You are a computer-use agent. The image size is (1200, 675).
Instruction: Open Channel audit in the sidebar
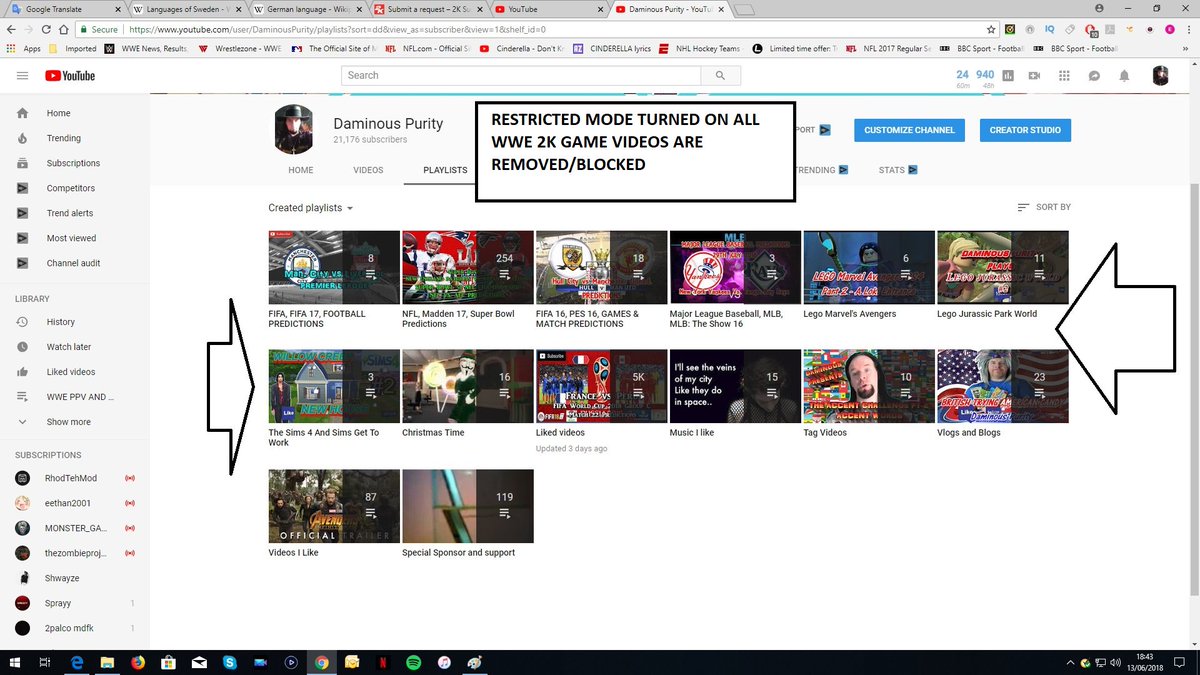75,263
